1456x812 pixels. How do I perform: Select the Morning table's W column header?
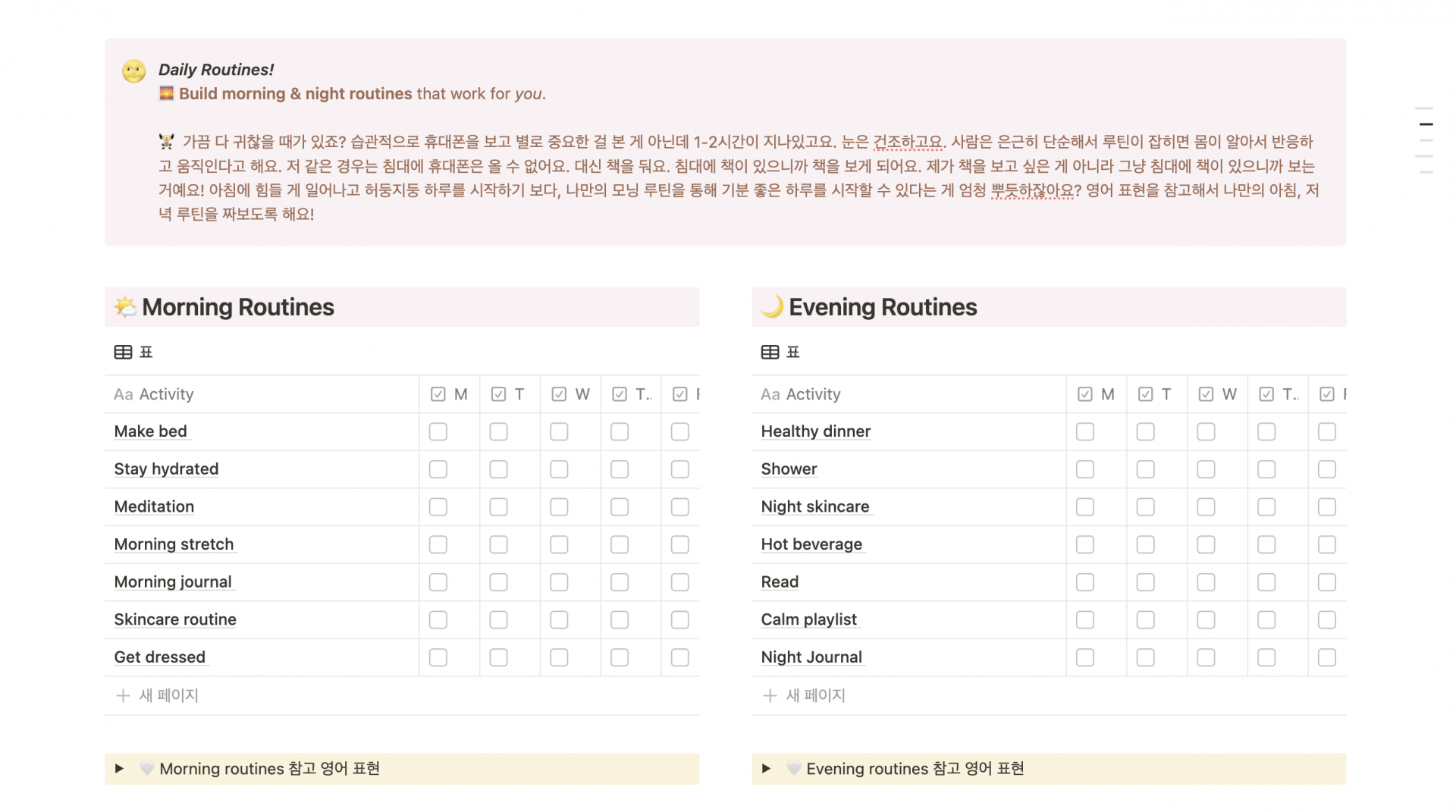570,394
